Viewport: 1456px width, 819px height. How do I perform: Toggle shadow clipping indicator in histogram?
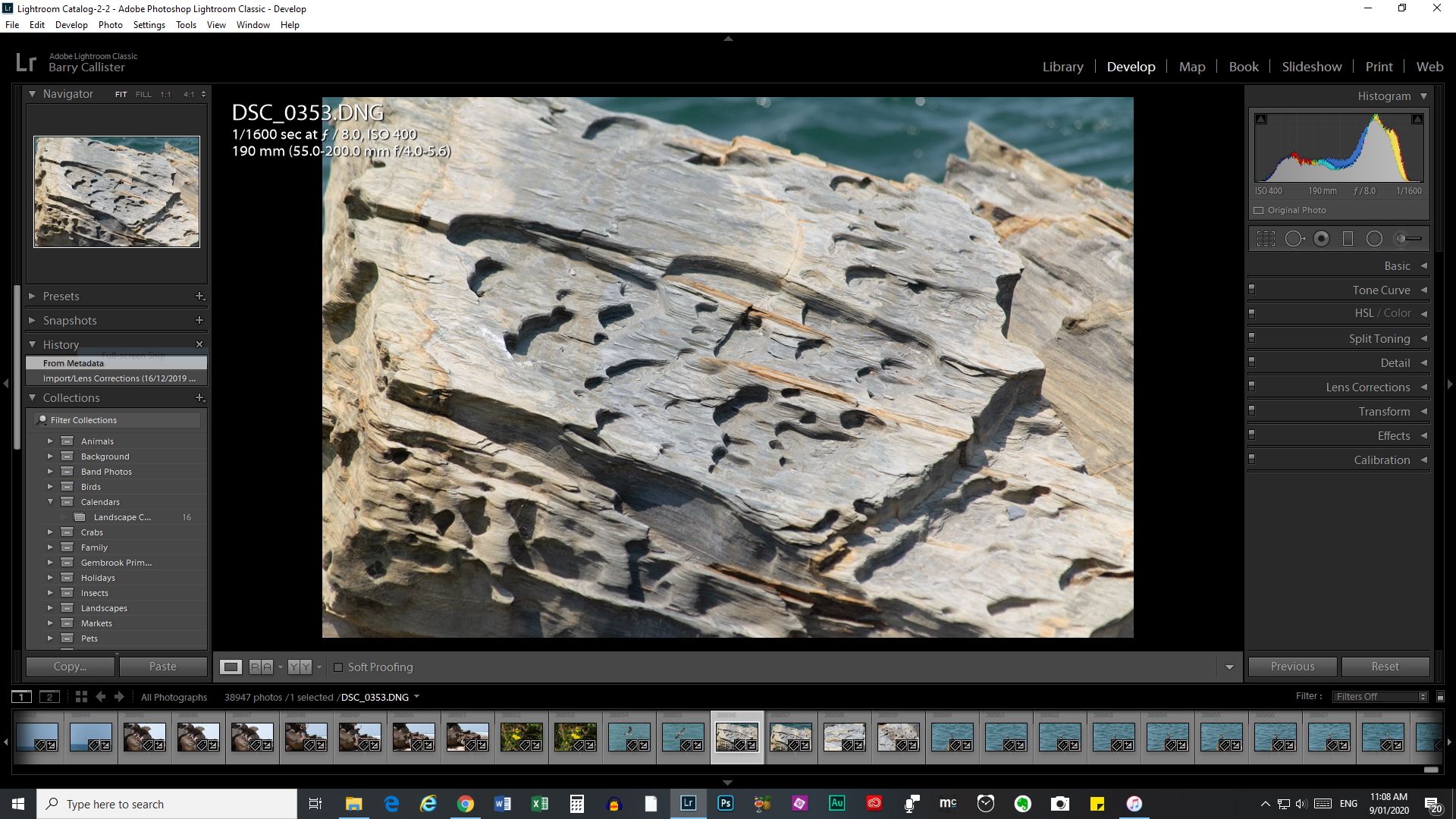(x=1260, y=119)
